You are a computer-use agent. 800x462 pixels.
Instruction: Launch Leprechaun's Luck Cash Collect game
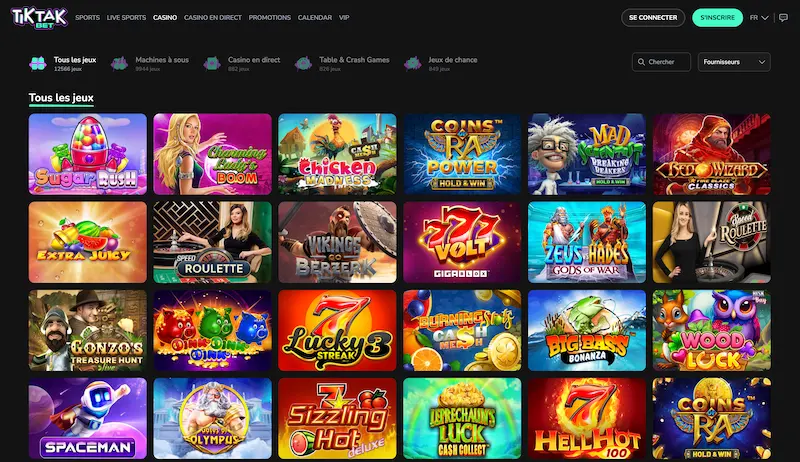(x=462, y=419)
